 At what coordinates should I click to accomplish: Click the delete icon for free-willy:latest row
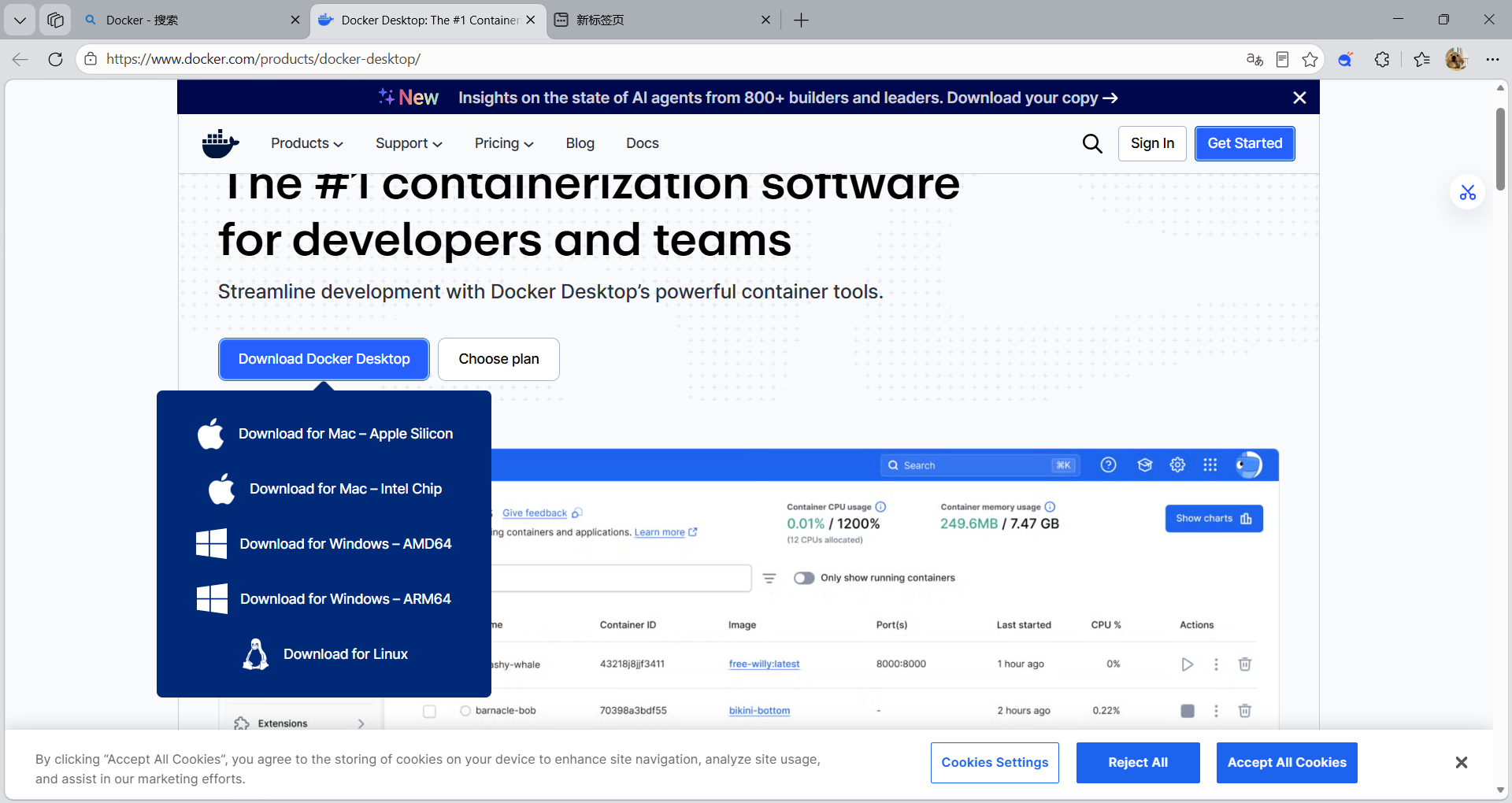pos(1245,664)
